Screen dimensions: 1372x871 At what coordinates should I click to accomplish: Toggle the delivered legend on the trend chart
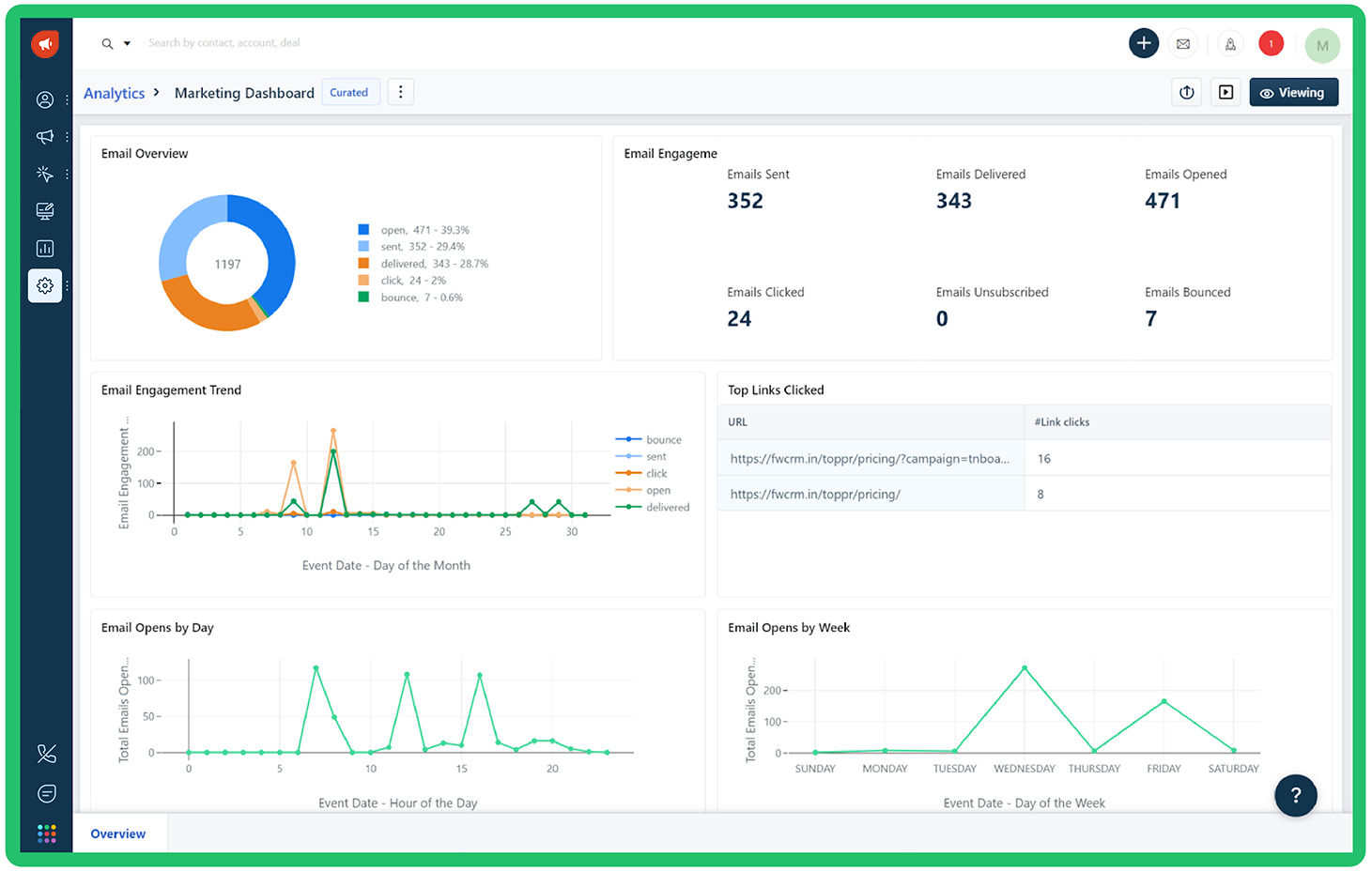[667, 507]
